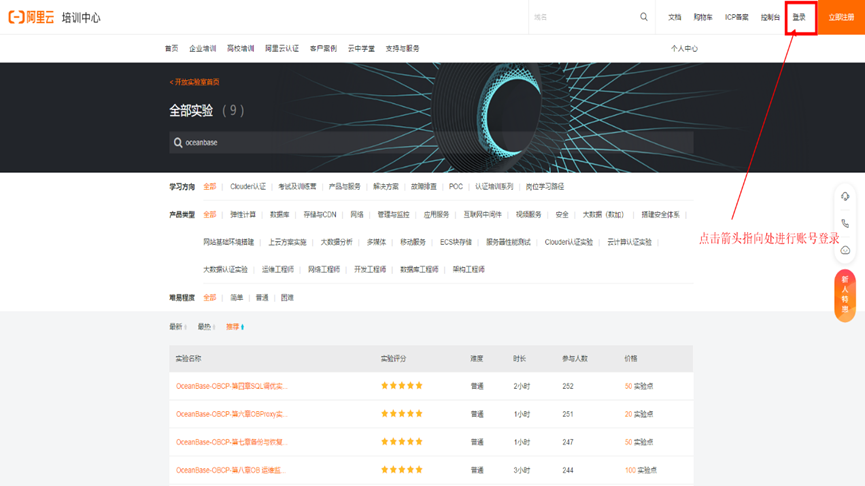Sort experiments by 最热

pyautogui.click(x=204, y=327)
